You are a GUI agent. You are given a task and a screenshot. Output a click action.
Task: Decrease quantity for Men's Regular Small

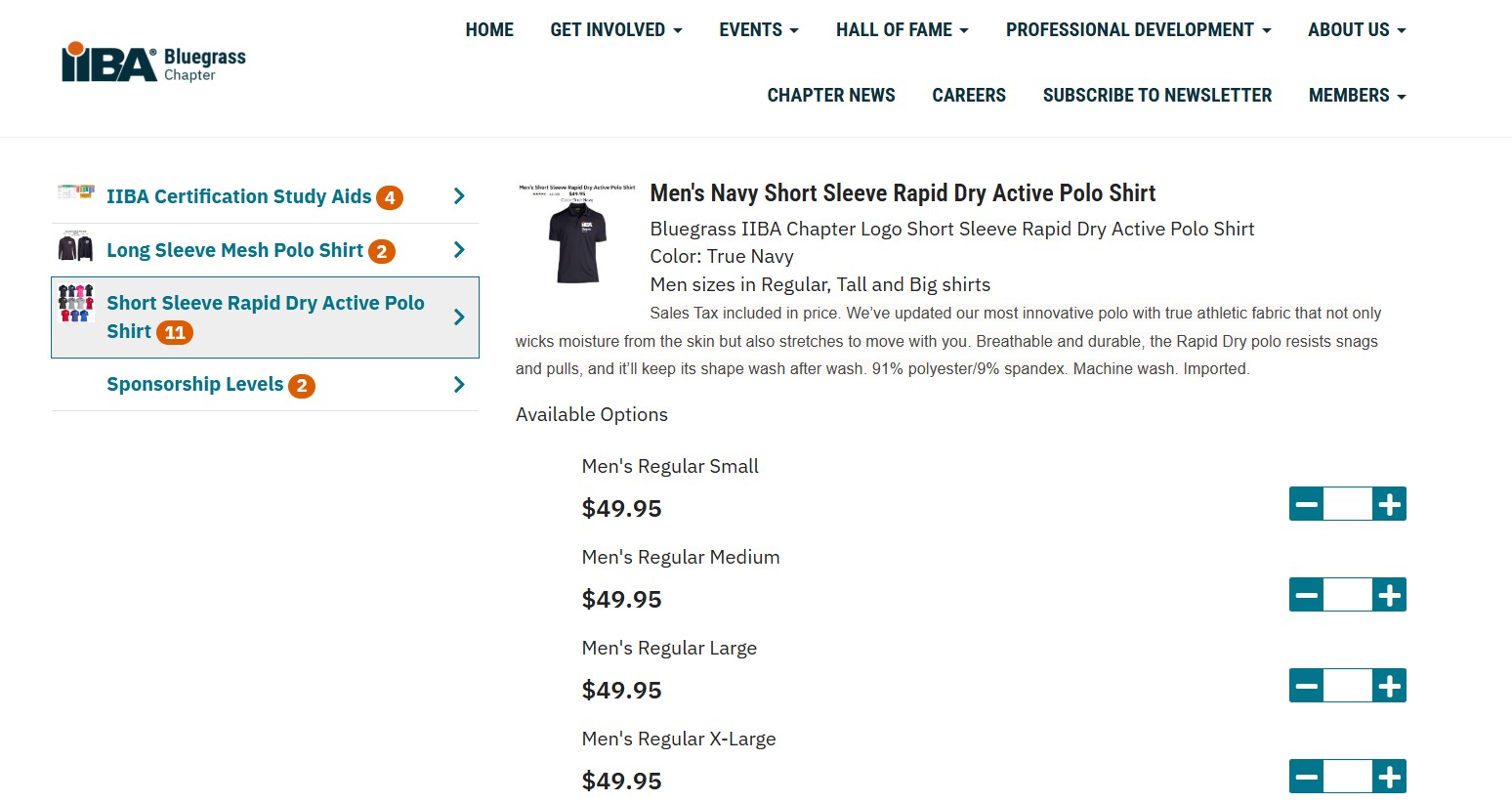tap(1307, 504)
